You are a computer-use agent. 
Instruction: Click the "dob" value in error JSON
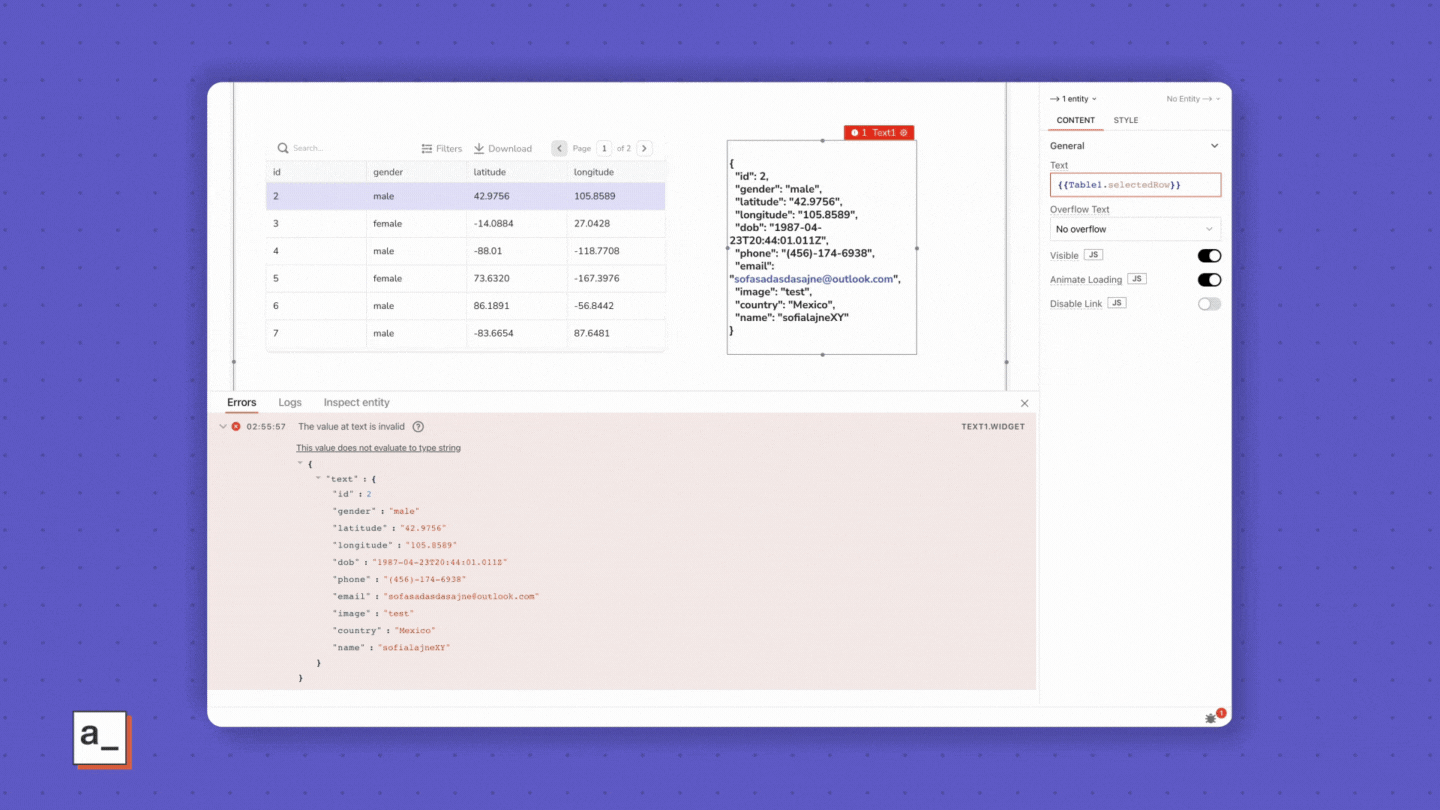[439, 562]
